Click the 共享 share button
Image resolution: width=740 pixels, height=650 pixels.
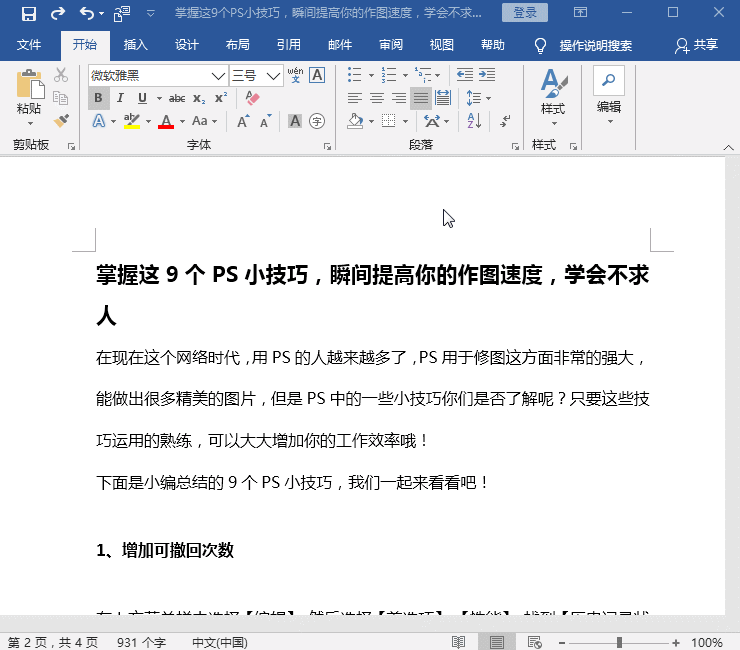pos(696,45)
